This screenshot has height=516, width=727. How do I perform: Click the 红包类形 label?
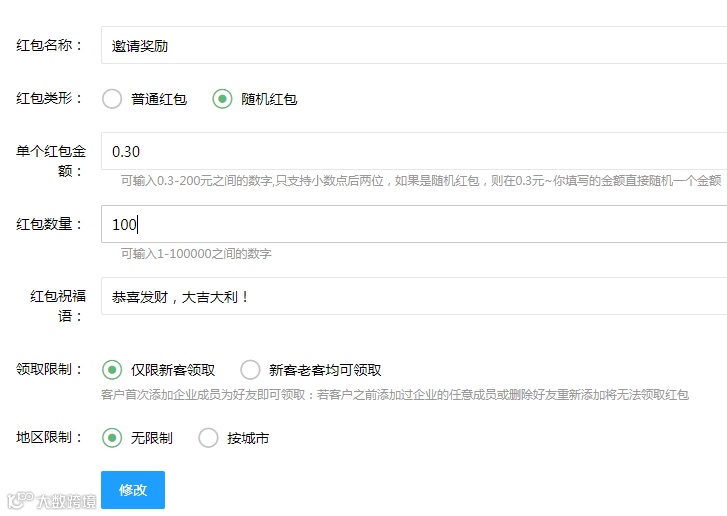point(49,98)
